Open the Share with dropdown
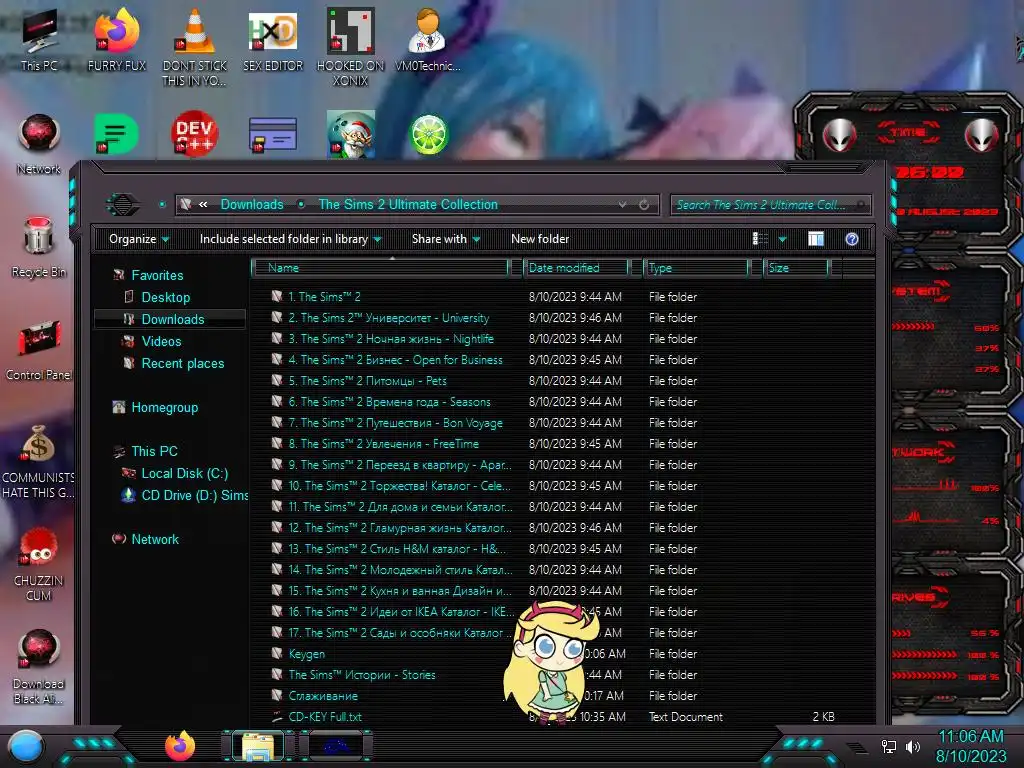Screen dimensions: 1024x768 pyautogui.click(x=446, y=239)
